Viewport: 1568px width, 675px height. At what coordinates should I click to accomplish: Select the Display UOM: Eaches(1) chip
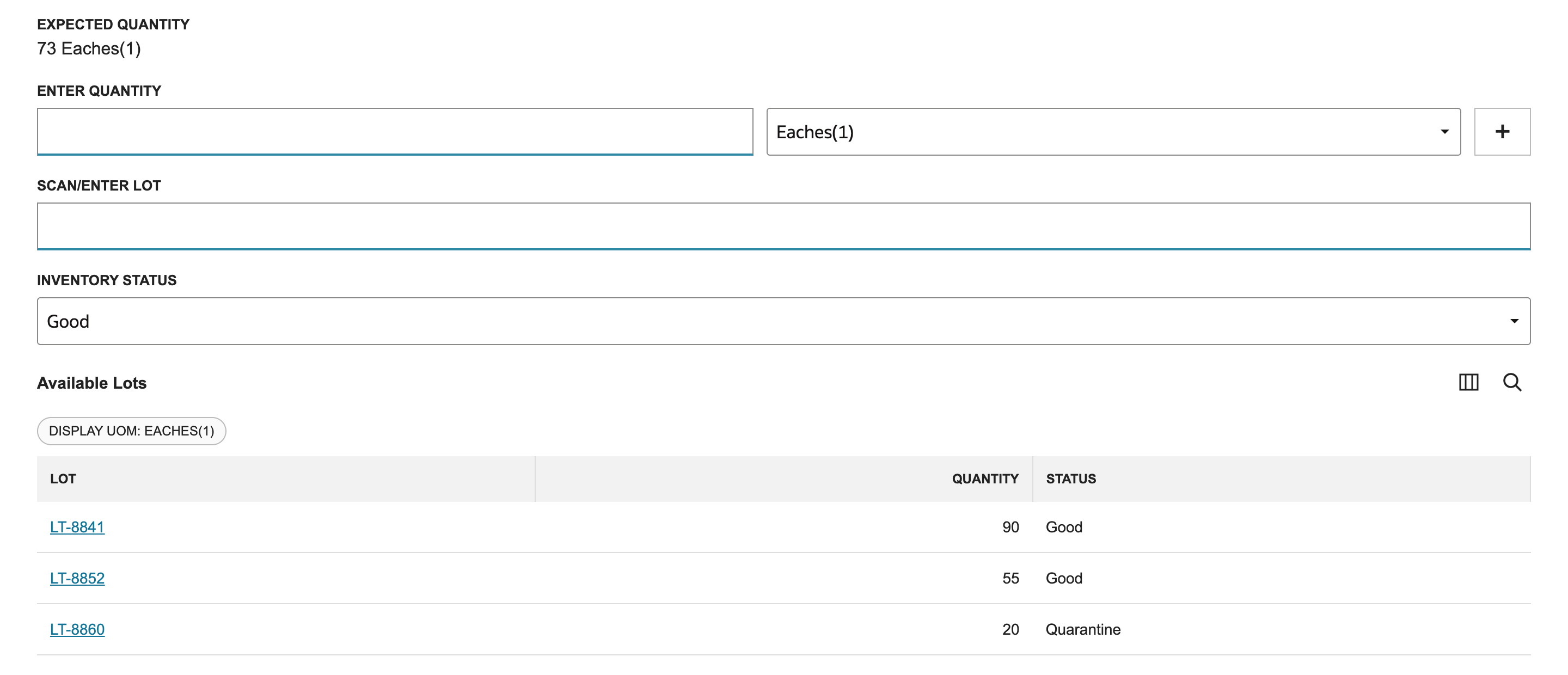tap(131, 431)
